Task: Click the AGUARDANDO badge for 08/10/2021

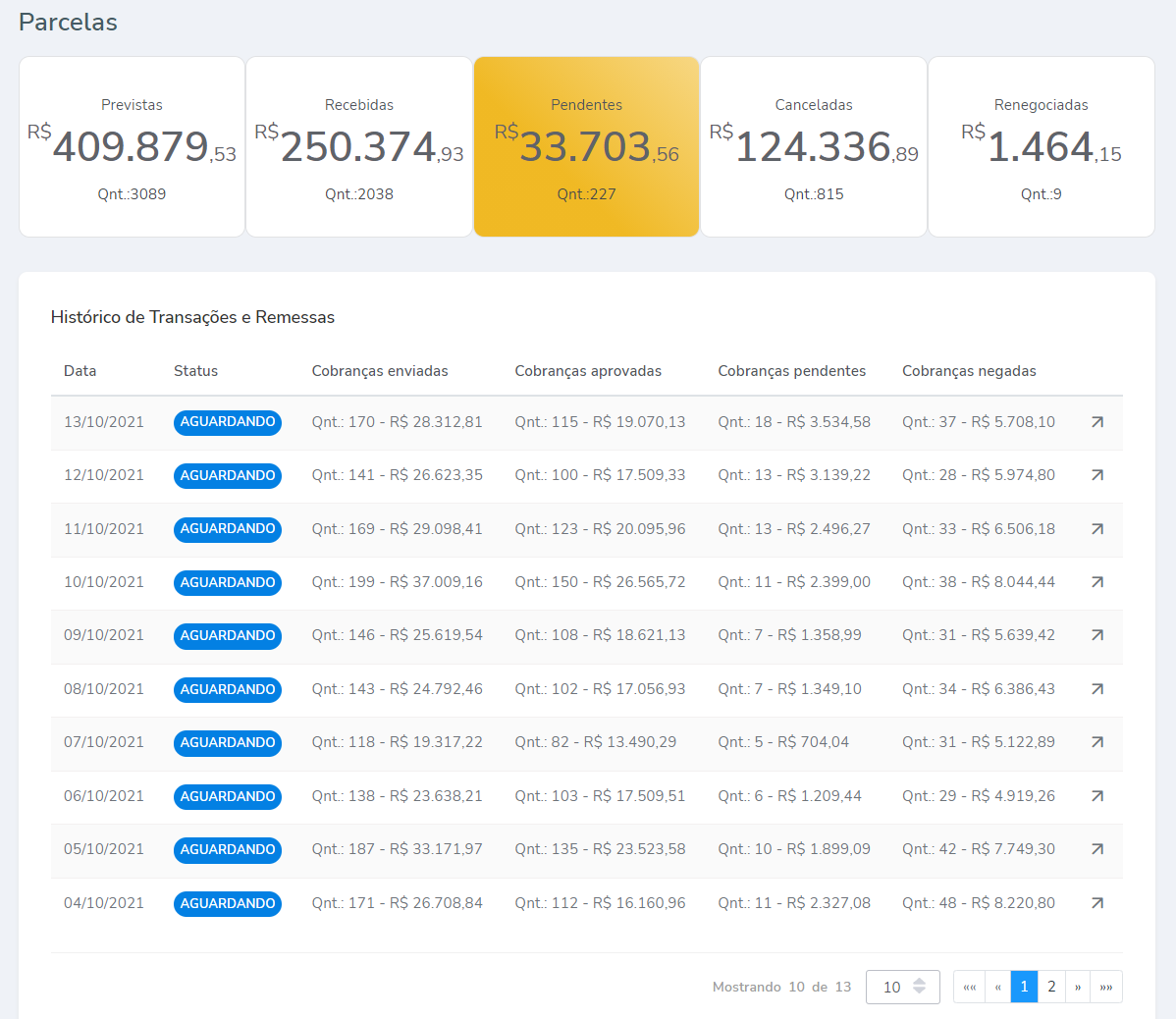Action: [x=228, y=689]
